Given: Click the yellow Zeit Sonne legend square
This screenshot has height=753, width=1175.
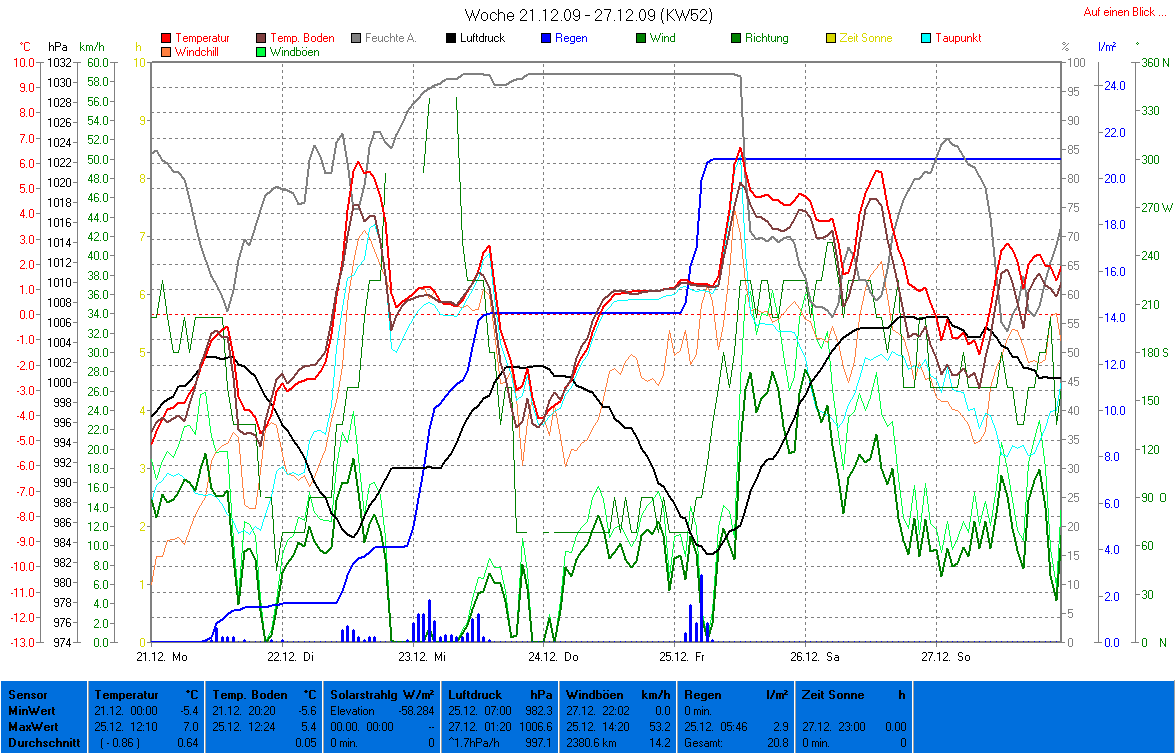Looking at the screenshot, I should coord(831,38).
